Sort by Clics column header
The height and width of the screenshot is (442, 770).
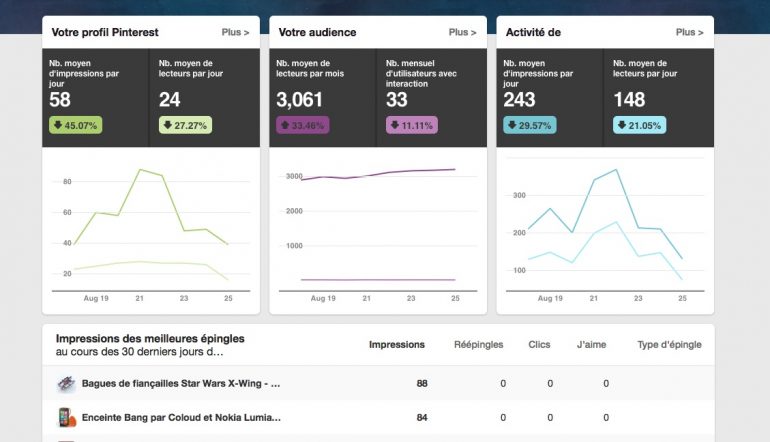coord(539,345)
